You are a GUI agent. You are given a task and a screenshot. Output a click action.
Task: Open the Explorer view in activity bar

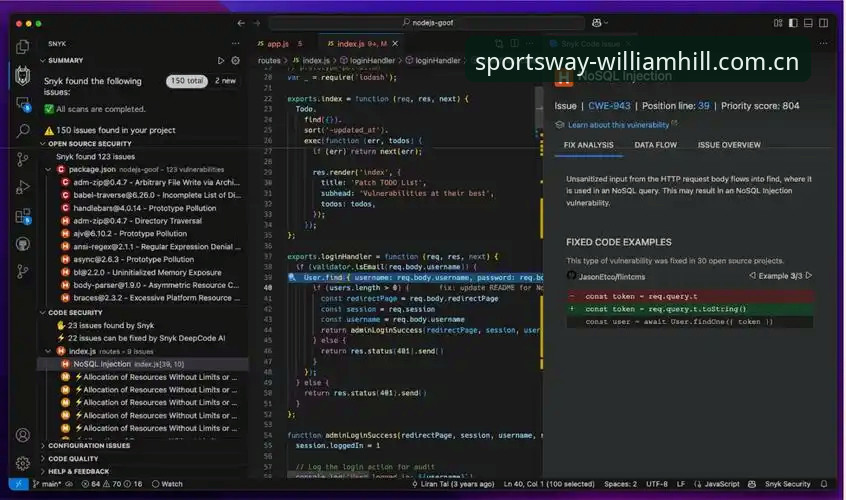pos(23,47)
